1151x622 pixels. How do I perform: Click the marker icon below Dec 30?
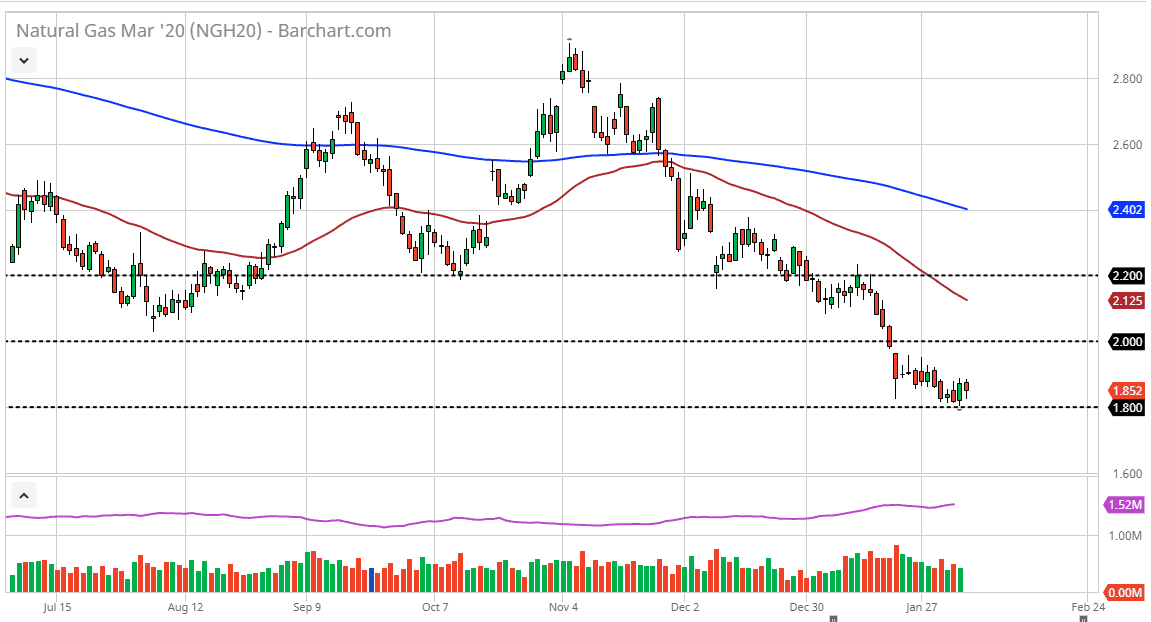[832, 619]
